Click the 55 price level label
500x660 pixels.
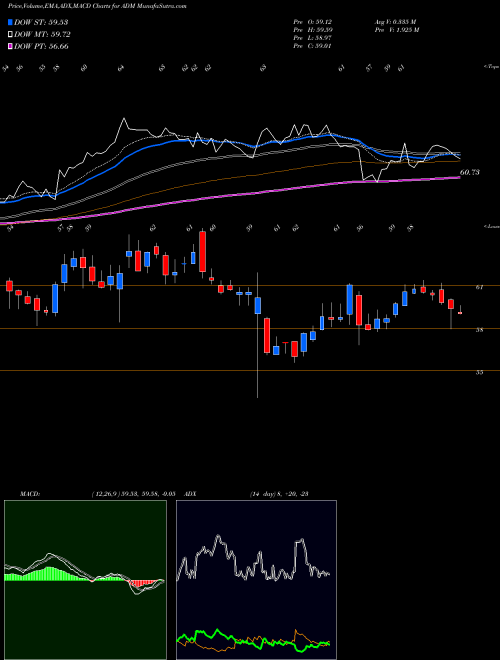point(479,372)
